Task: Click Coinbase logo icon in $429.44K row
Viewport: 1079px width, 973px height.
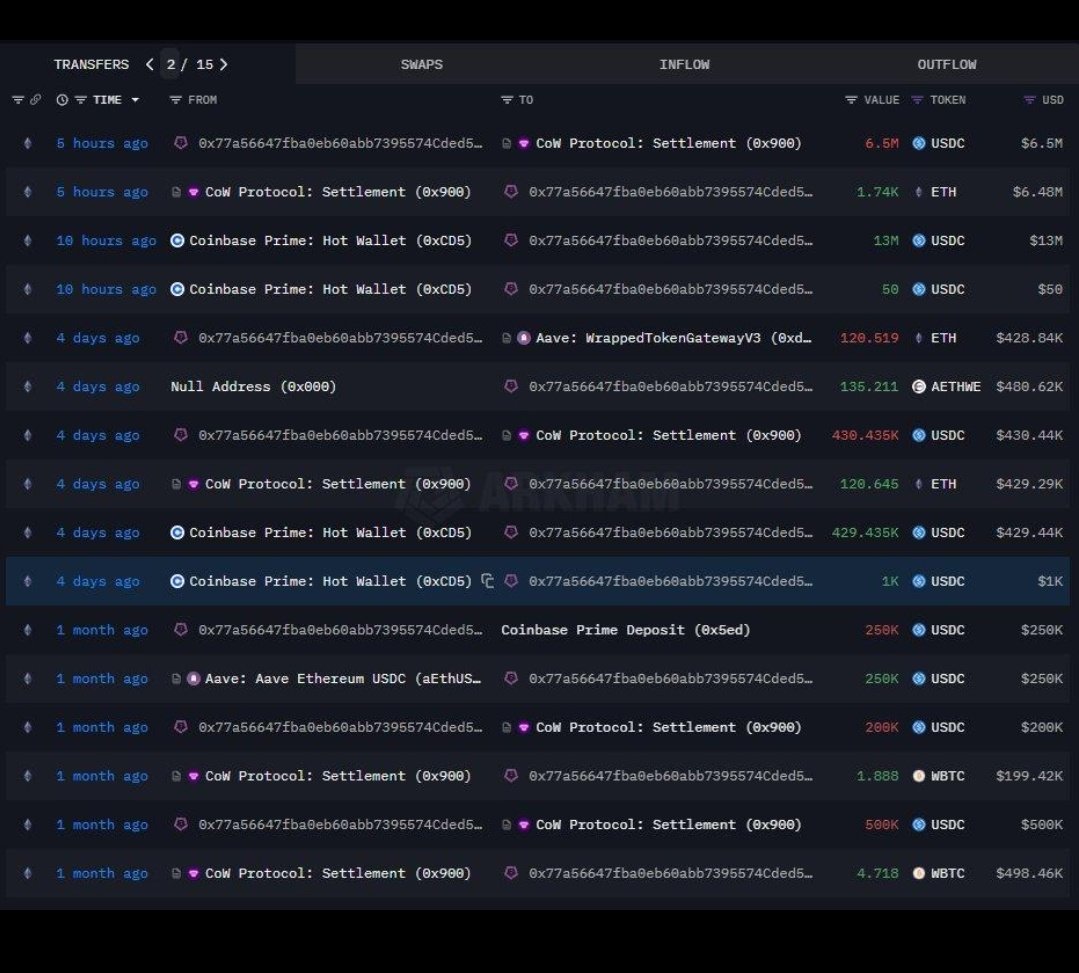Action: [x=177, y=533]
